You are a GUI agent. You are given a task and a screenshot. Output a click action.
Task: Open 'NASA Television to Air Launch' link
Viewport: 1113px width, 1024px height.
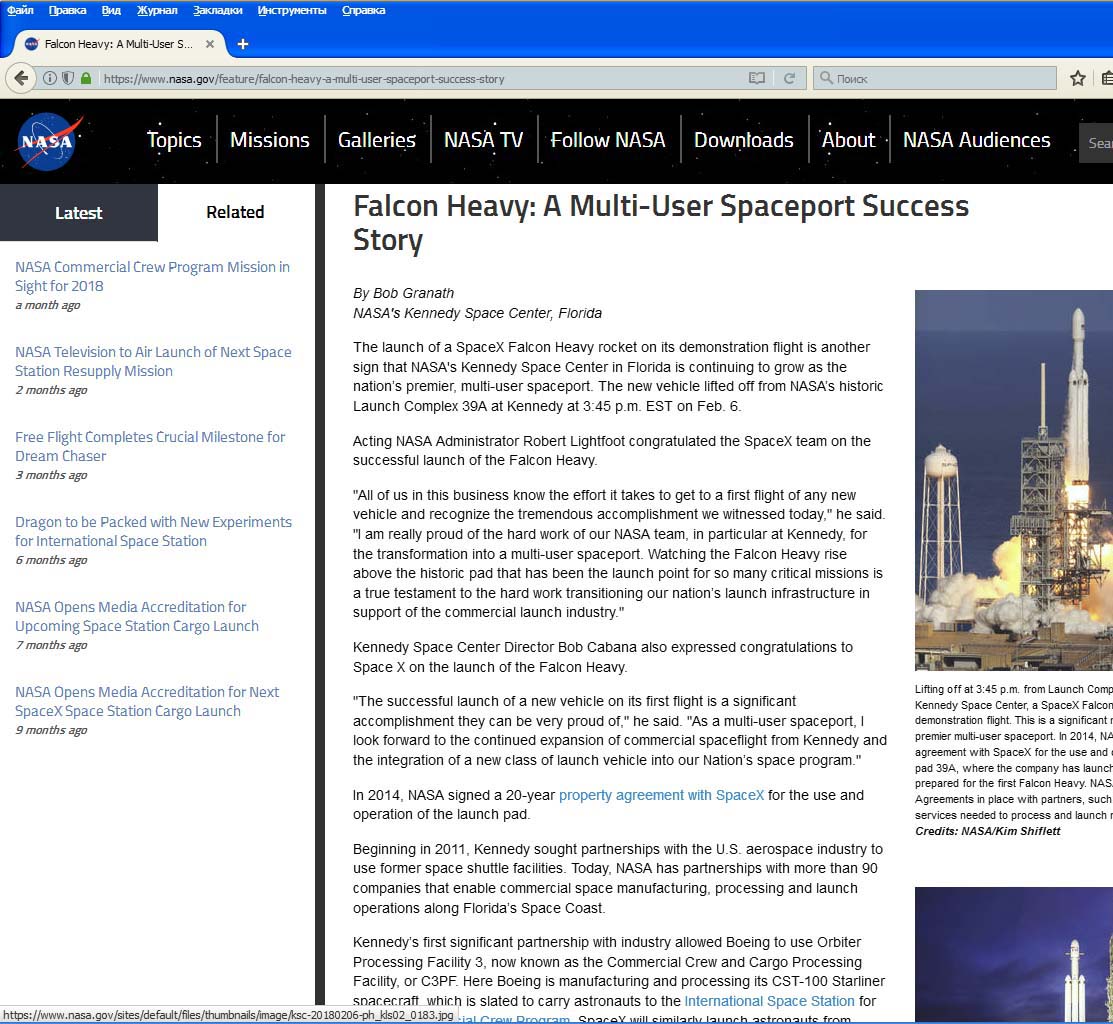pos(153,361)
